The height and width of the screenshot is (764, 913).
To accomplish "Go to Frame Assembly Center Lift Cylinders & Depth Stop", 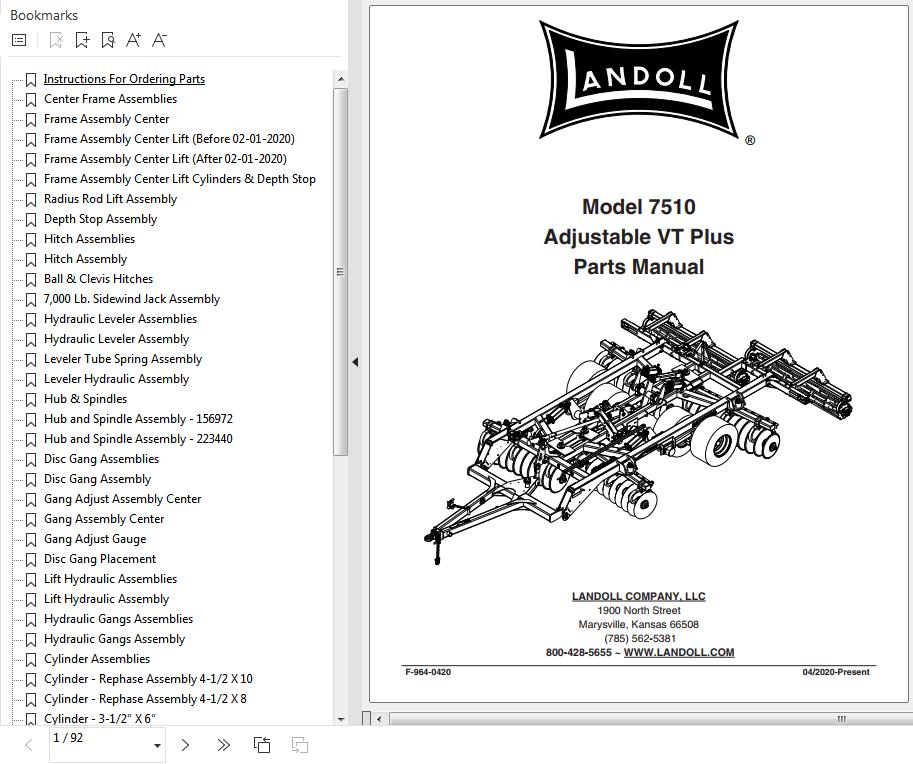I will click(x=180, y=179).
